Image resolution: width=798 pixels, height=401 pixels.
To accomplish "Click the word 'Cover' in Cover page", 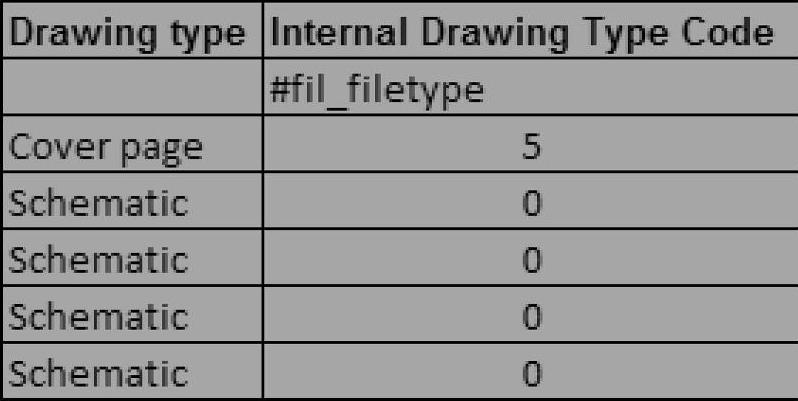I will point(50,148).
